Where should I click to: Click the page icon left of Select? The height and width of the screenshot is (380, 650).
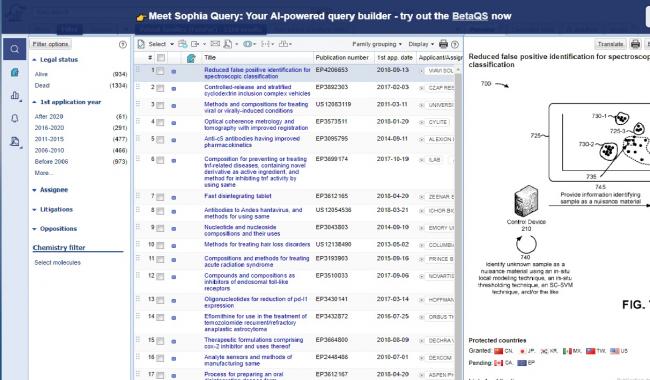tap(141, 44)
